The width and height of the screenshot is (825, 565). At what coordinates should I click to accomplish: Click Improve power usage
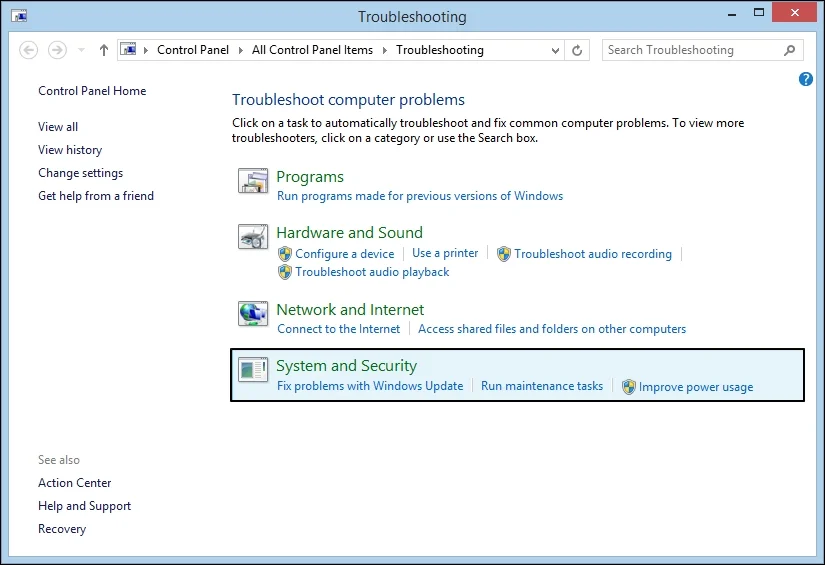(696, 387)
